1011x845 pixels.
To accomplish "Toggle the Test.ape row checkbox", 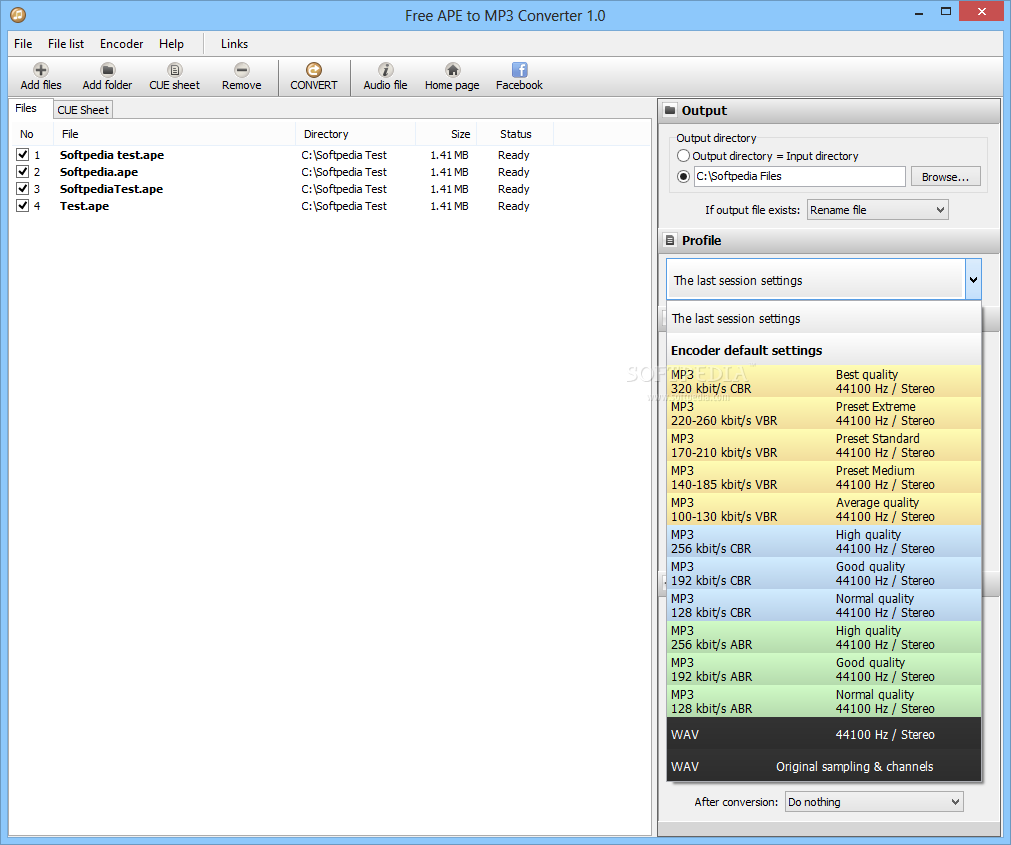I will click(23, 206).
